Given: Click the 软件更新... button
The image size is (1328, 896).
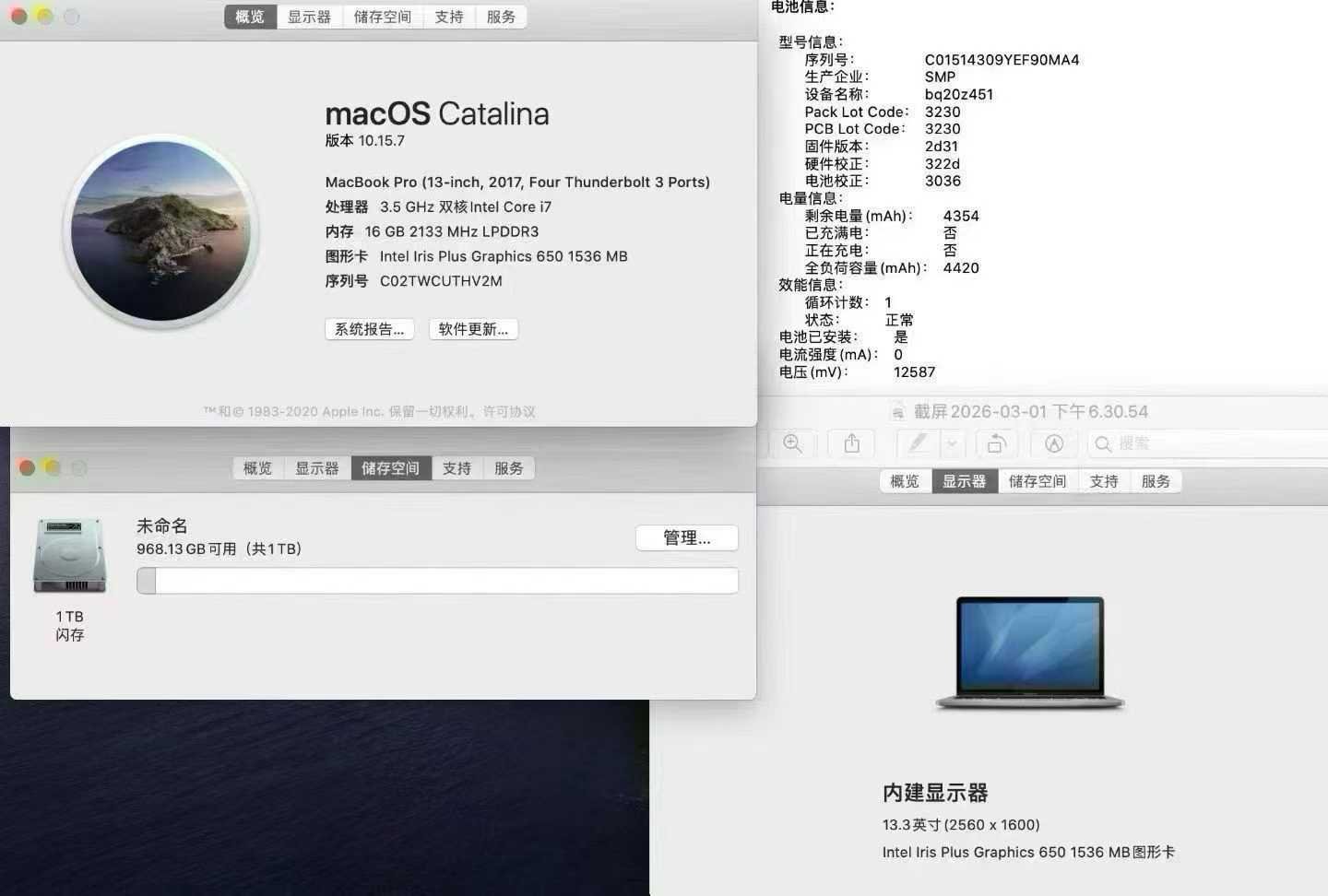Looking at the screenshot, I should pyautogui.click(x=473, y=329).
